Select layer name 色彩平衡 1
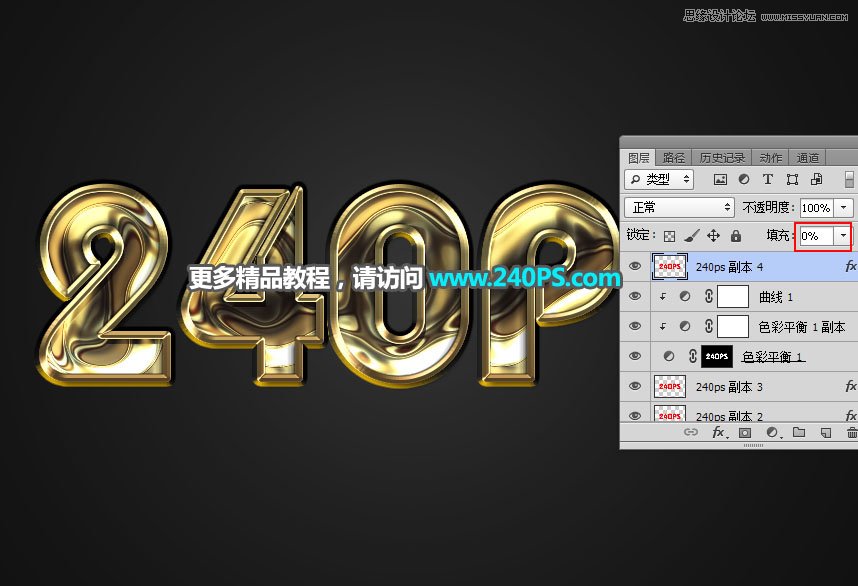The image size is (858, 586). point(772,357)
